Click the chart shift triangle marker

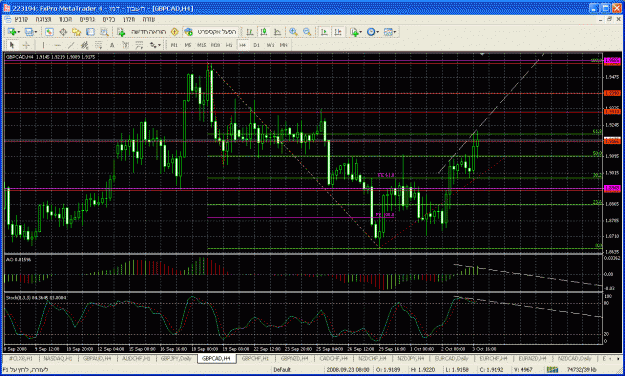click(x=482, y=54)
